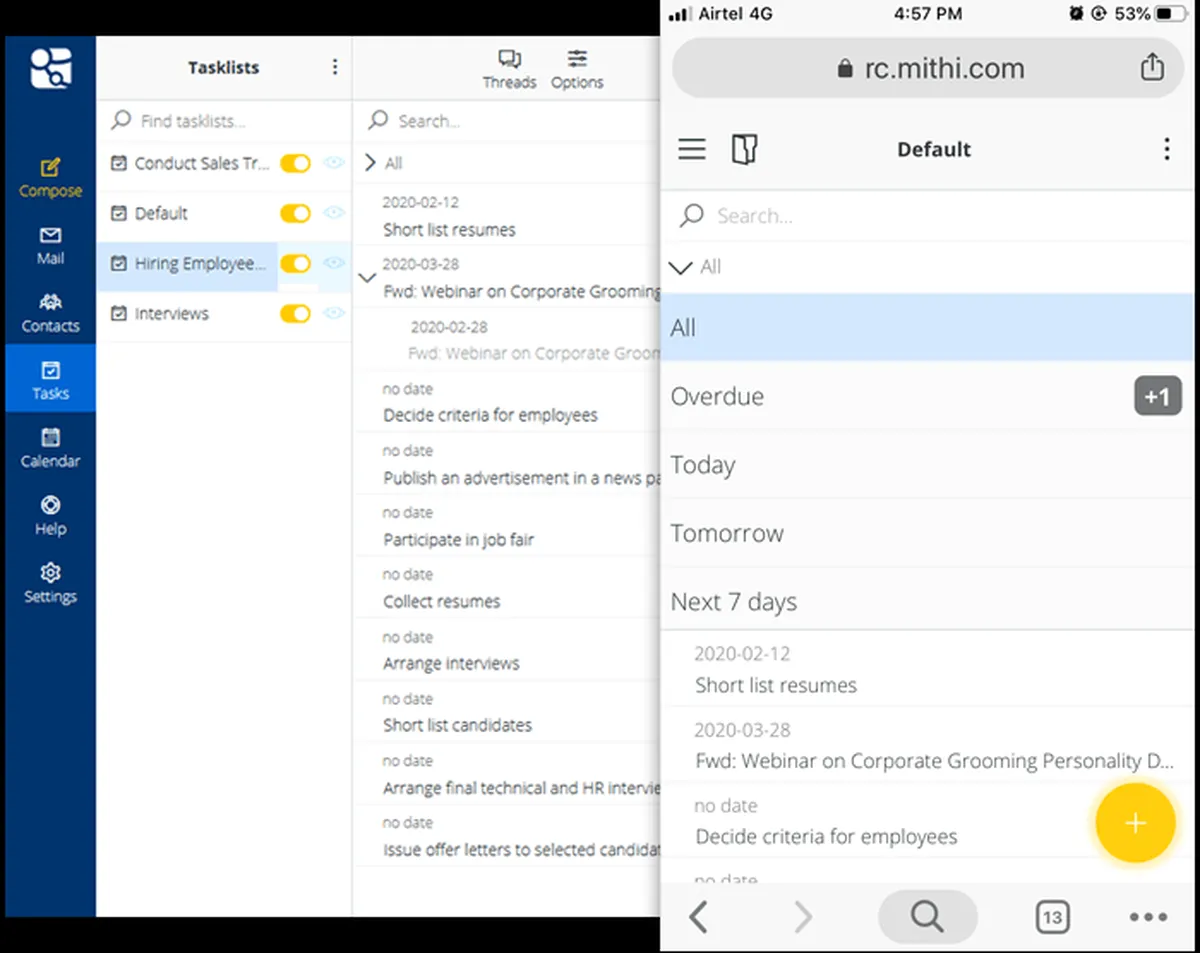Click the Find tasklists search field
The height and width of the screenshot is (953, 1200).
pyautogui.click(x=224, y=121)
